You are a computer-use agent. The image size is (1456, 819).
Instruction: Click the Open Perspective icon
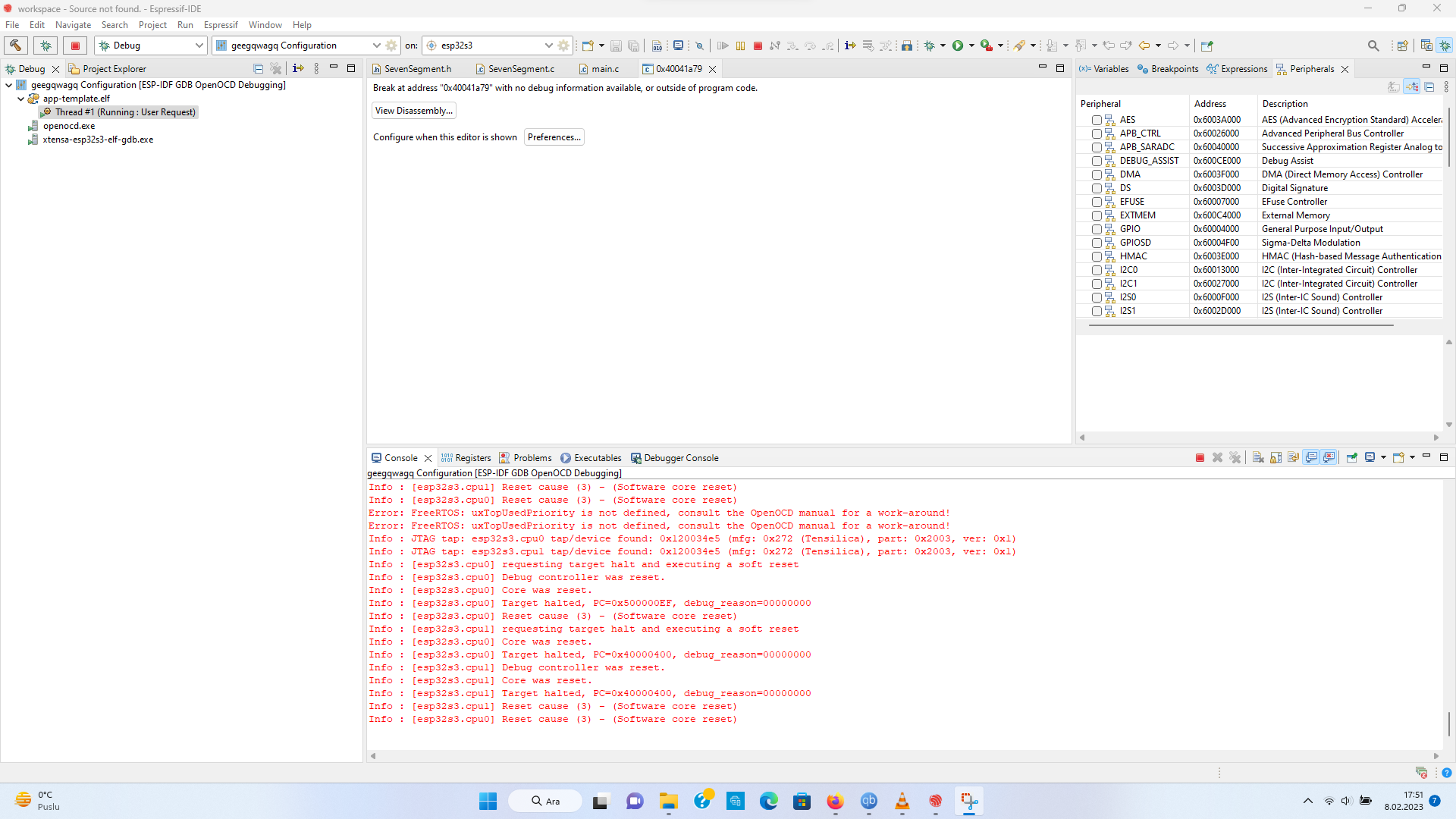point(1402,45)
